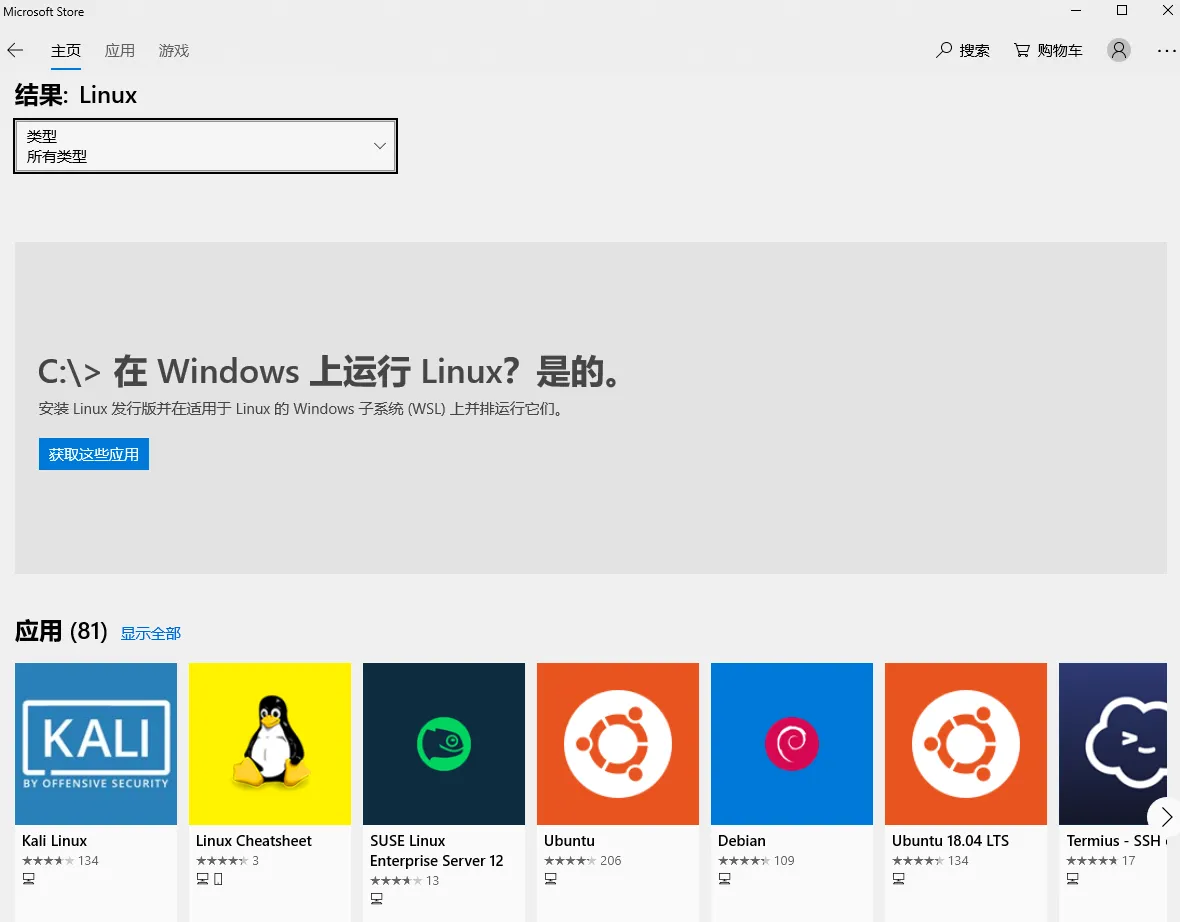Image resolution: width=1180 pixels, height=922 pixels.
Task: Maximize the Microsoft Store window
Action: click(x=1122, y=11)
